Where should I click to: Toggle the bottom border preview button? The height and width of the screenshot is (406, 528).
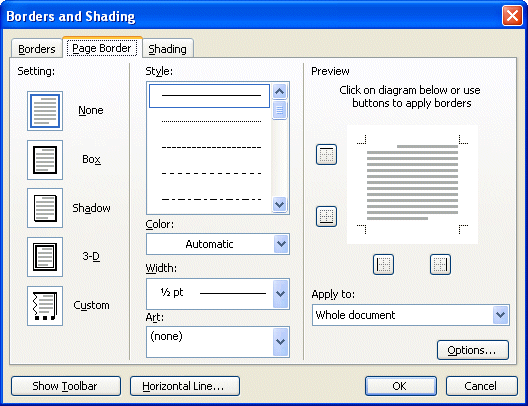326,216
